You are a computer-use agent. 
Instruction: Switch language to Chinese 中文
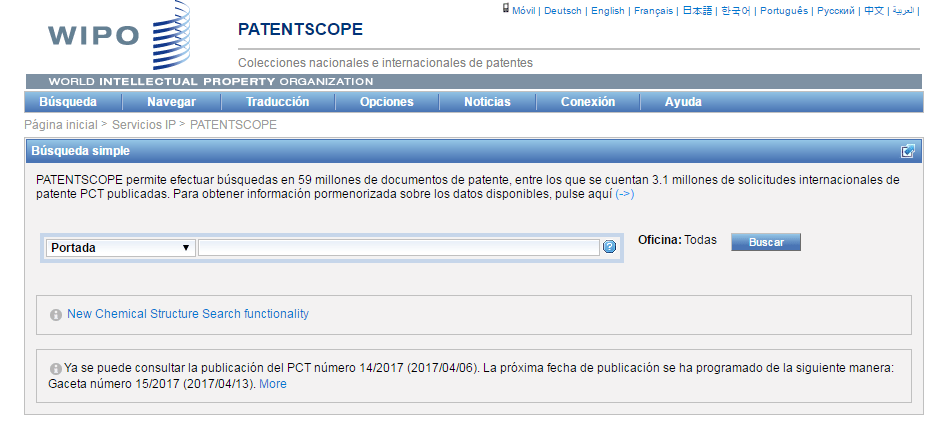click(x=874, y=11)
